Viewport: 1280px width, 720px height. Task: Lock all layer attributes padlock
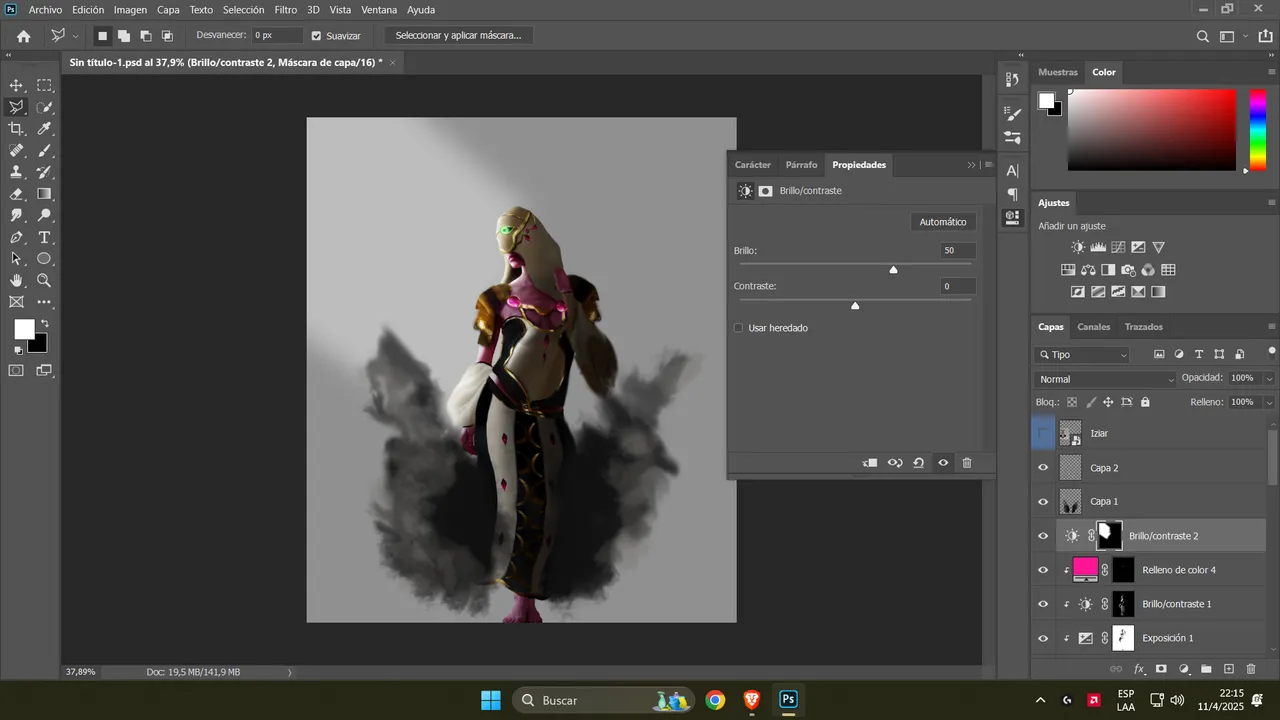(1145, 402)
